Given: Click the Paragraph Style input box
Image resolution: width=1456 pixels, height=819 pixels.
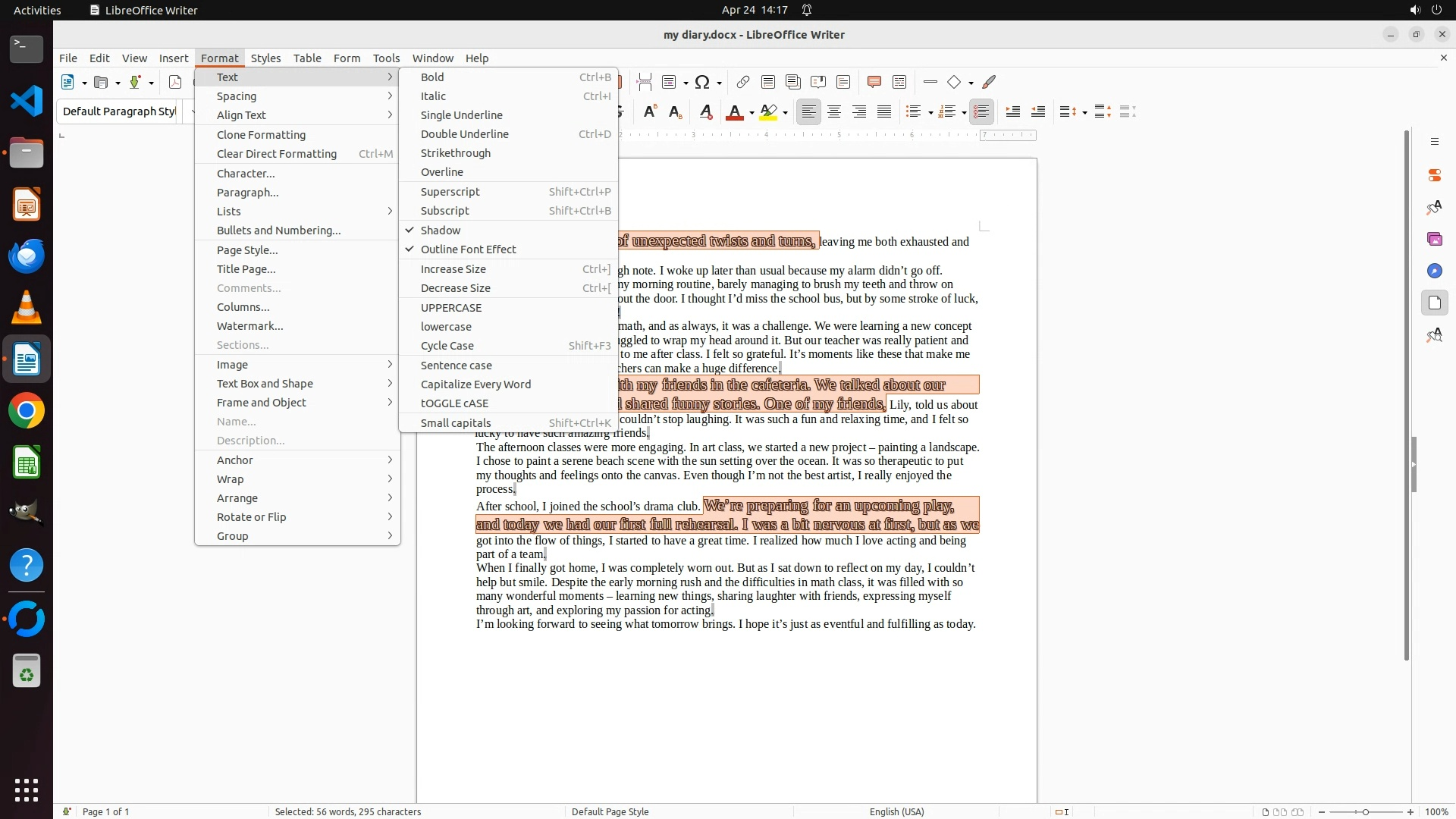Looking at the screenshot, I should (x=119, y=111).
